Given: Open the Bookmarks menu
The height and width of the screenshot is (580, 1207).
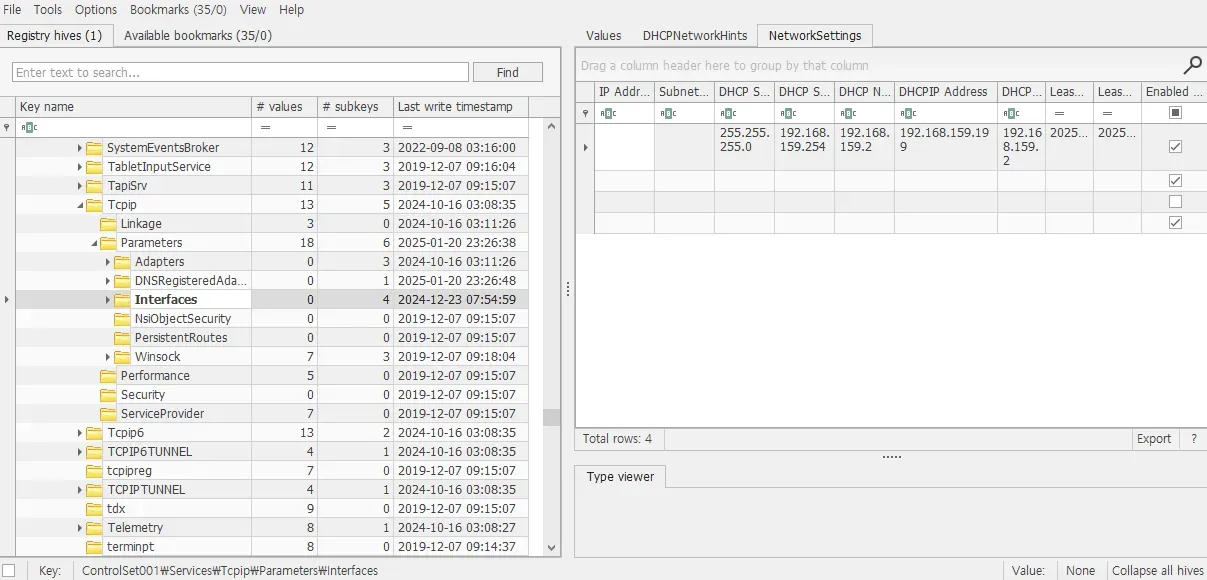Looking at the screenshot, I should (178, 9).
